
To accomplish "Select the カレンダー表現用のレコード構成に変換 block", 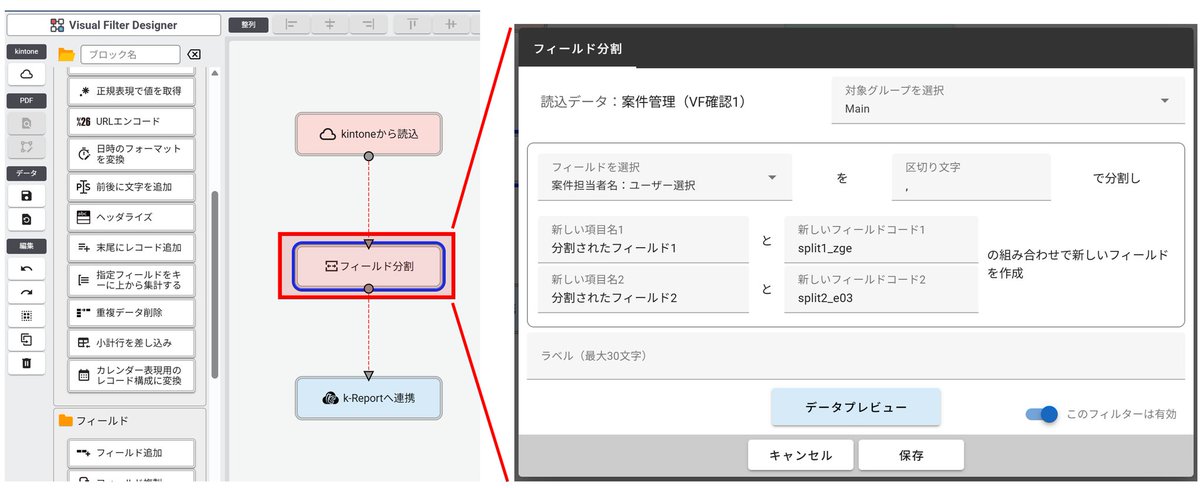I will [x=132, y=376].
